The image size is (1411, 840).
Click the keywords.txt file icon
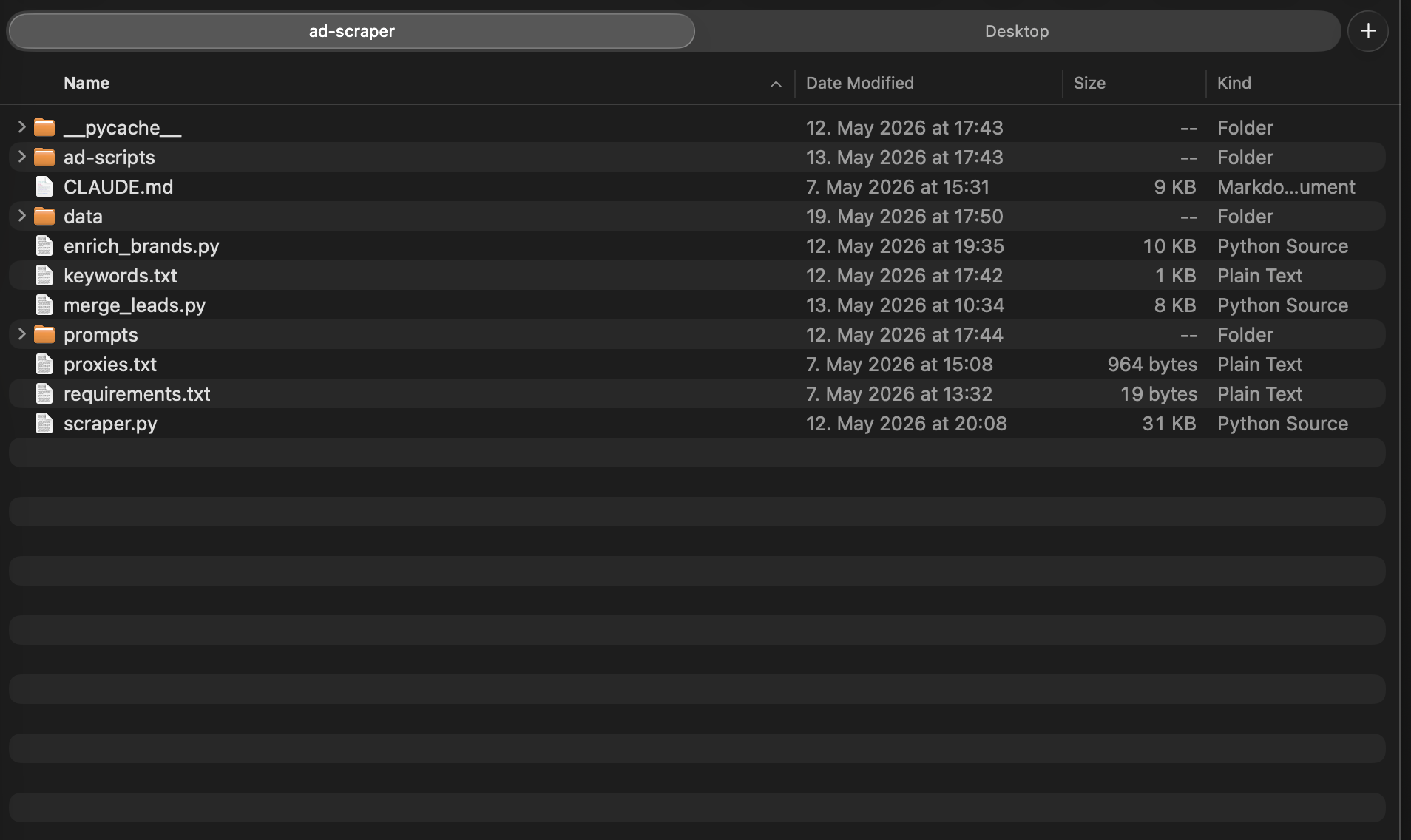(44, 276)
